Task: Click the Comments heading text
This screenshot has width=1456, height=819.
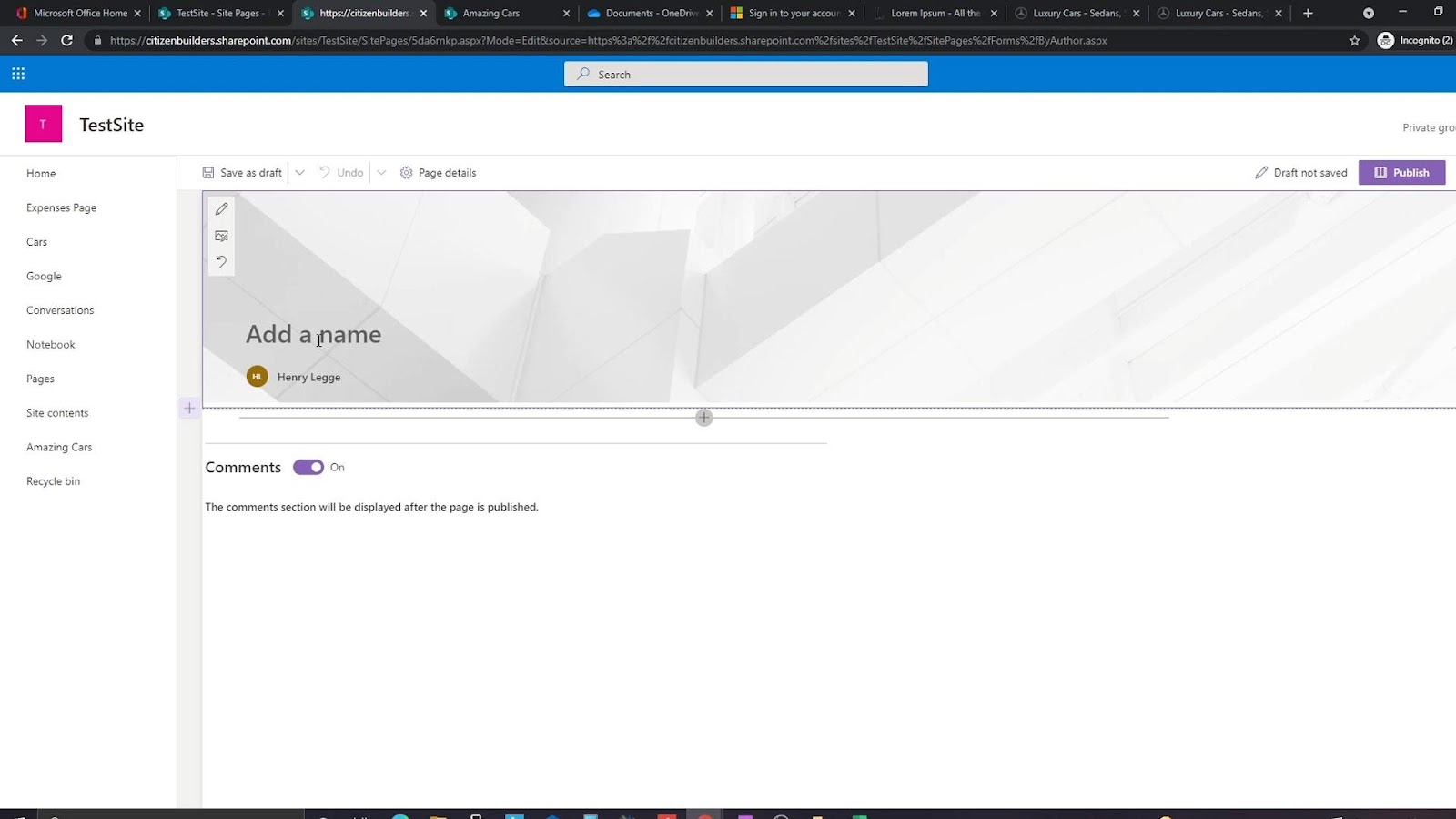Action: [x=243, y=467]
